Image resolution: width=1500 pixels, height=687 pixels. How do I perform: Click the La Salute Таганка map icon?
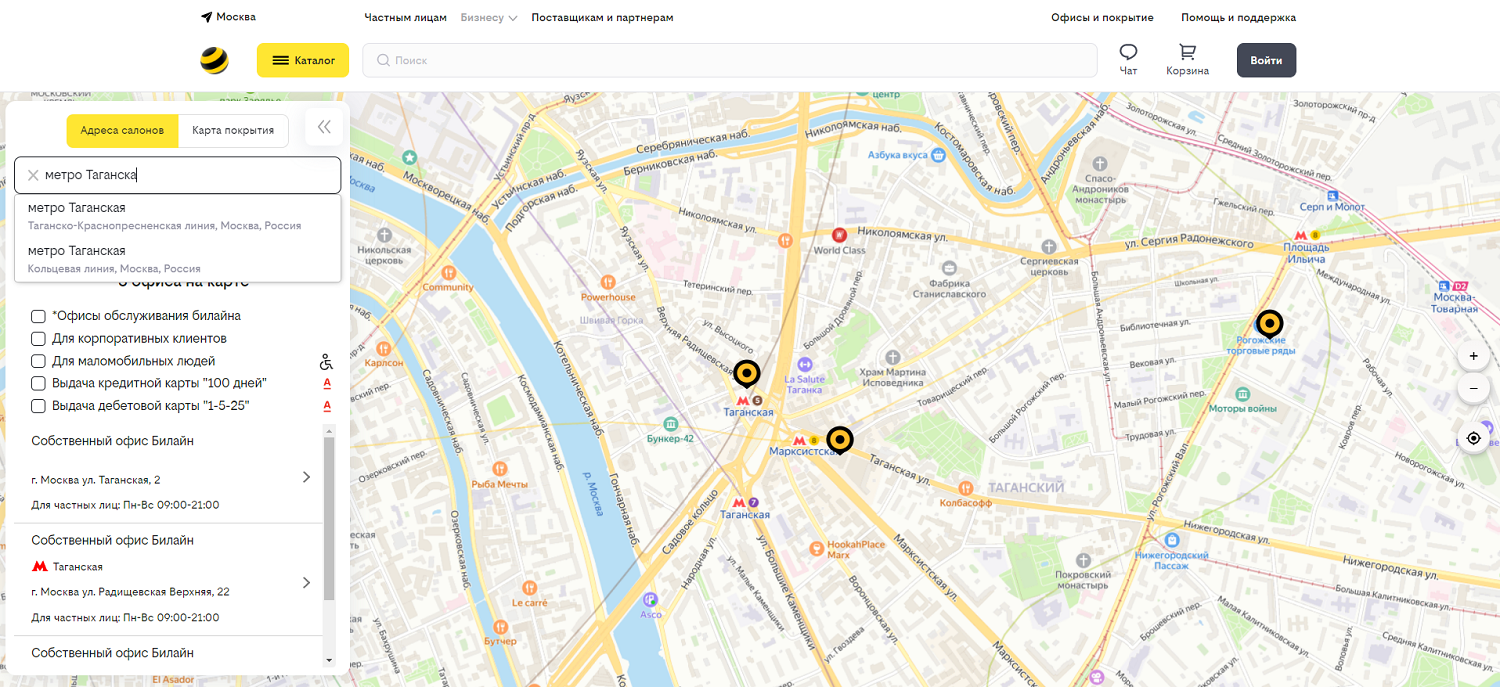pyautogui.click(x=804, y=365)
